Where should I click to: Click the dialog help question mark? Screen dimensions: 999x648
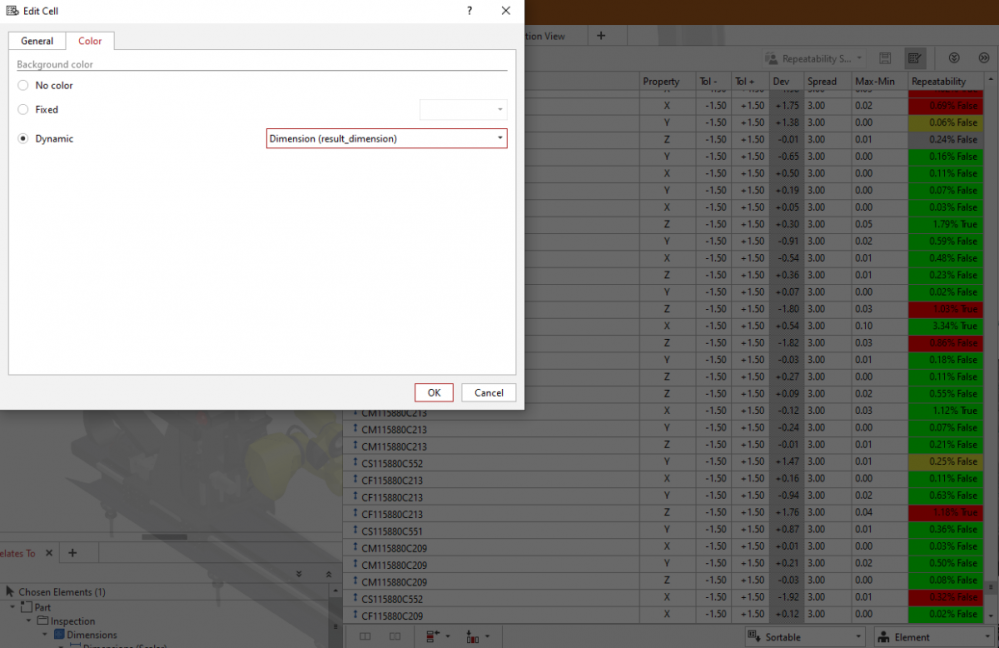point(470,11)
